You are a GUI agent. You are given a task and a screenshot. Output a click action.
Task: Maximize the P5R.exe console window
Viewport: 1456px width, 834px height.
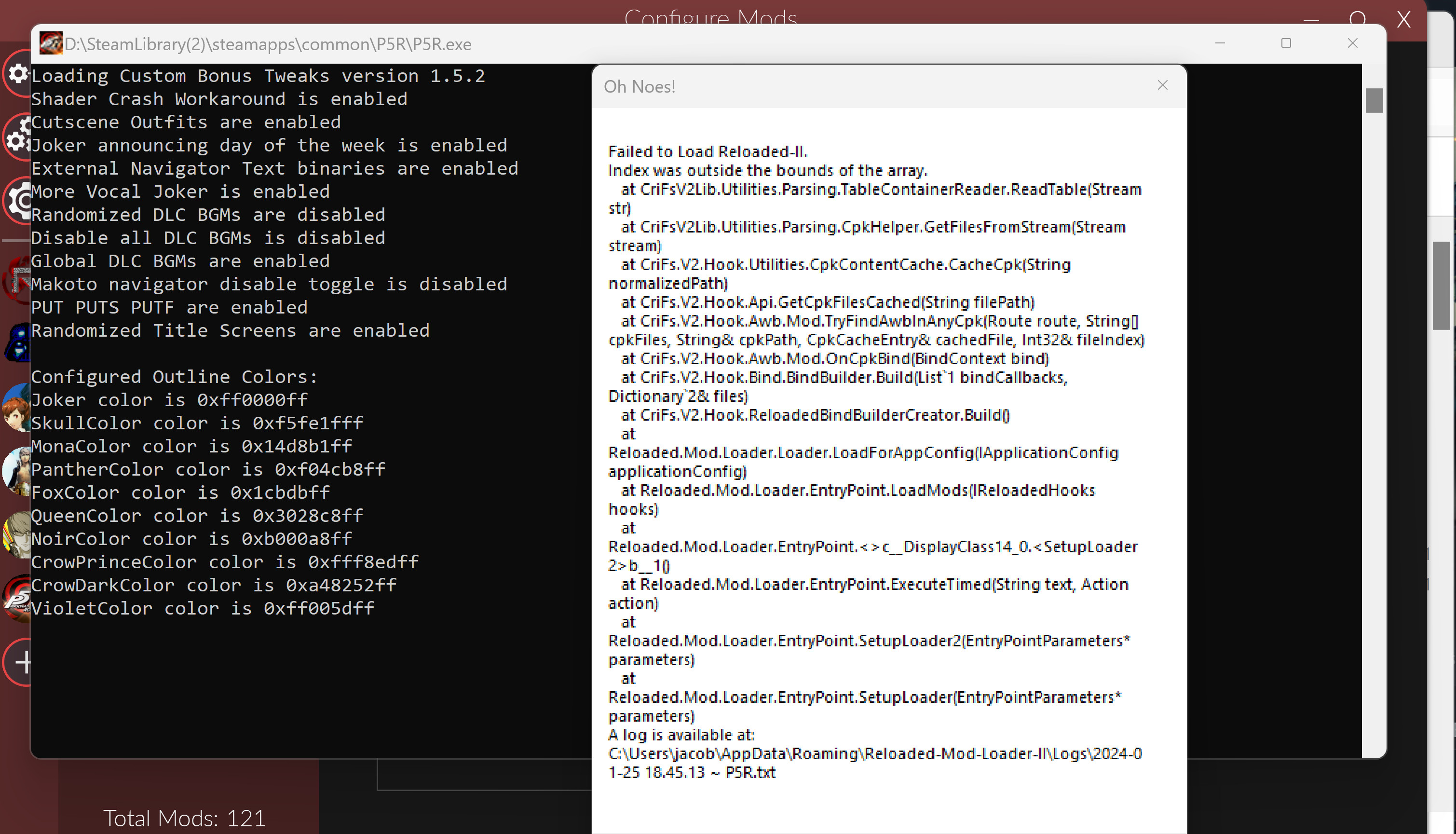(1286, 43)
